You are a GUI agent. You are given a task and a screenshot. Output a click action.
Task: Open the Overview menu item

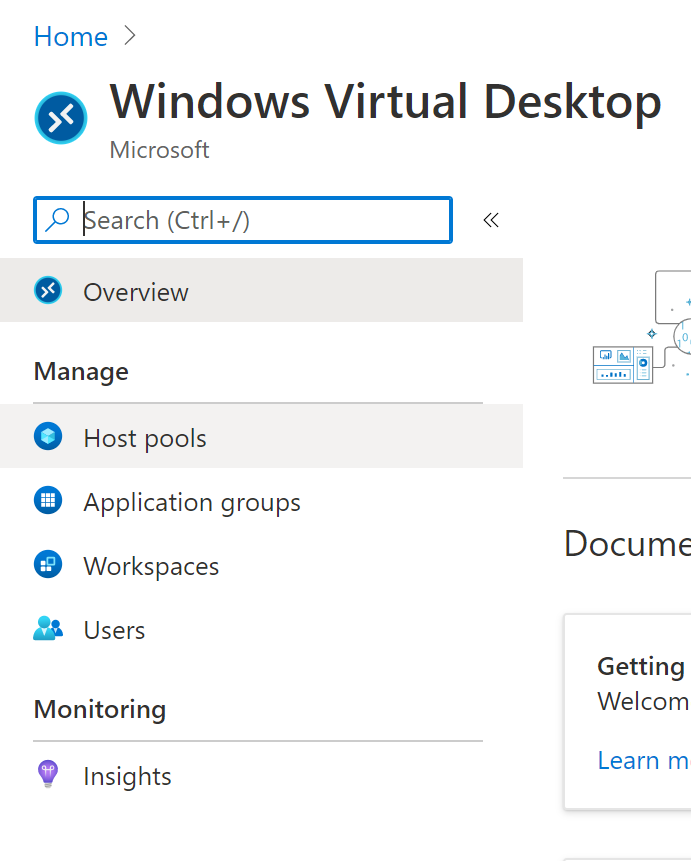tap(261, 290)
